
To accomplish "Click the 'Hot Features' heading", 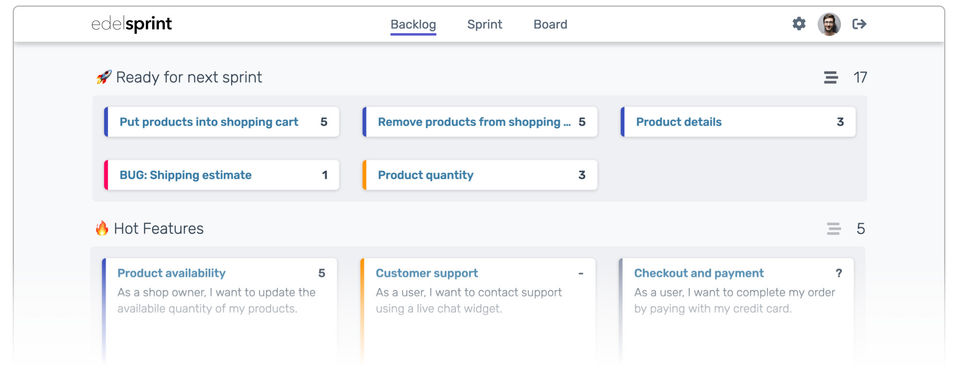I will click(159, 228).
